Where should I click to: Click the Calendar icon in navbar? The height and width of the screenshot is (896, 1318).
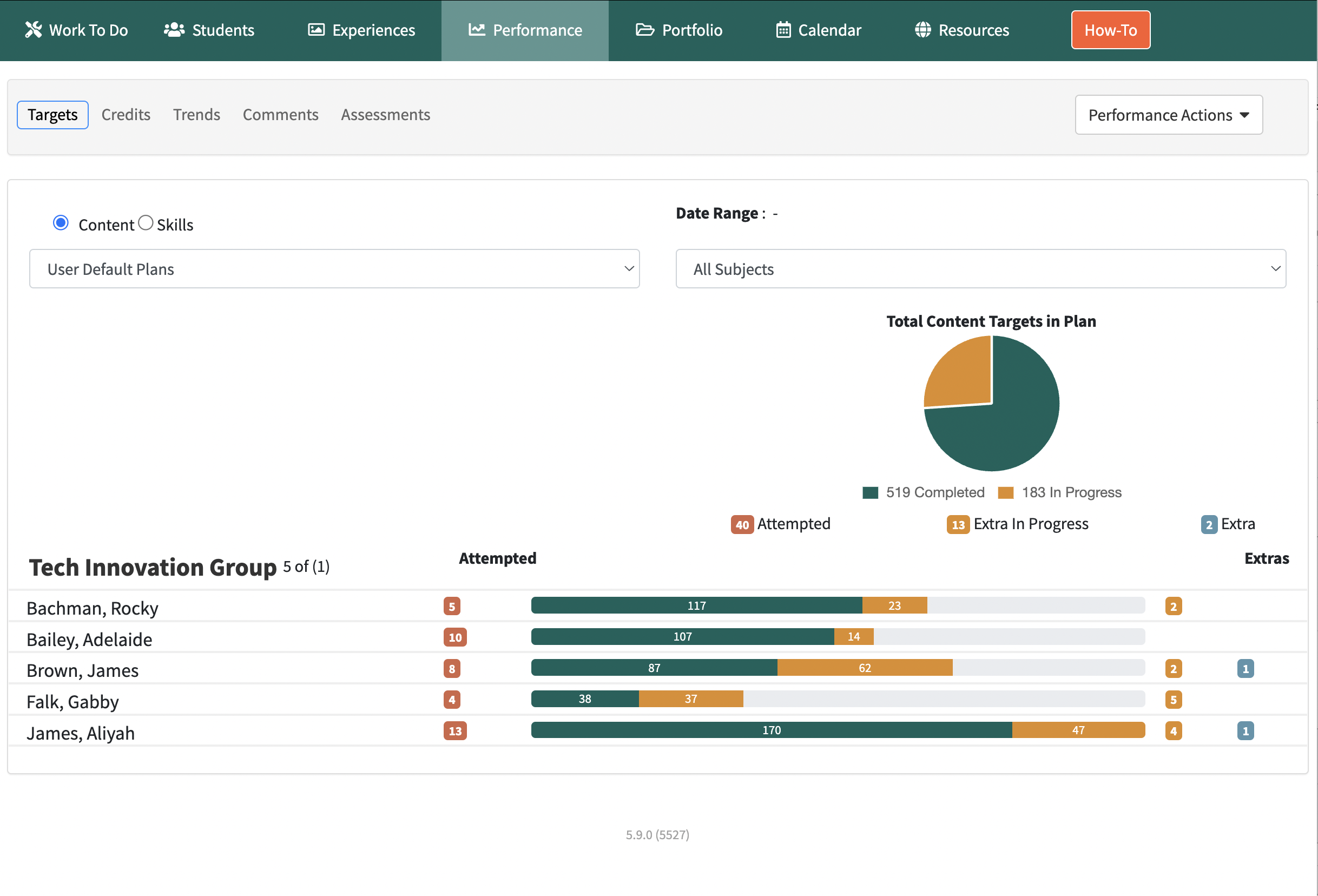pos(783,30)
